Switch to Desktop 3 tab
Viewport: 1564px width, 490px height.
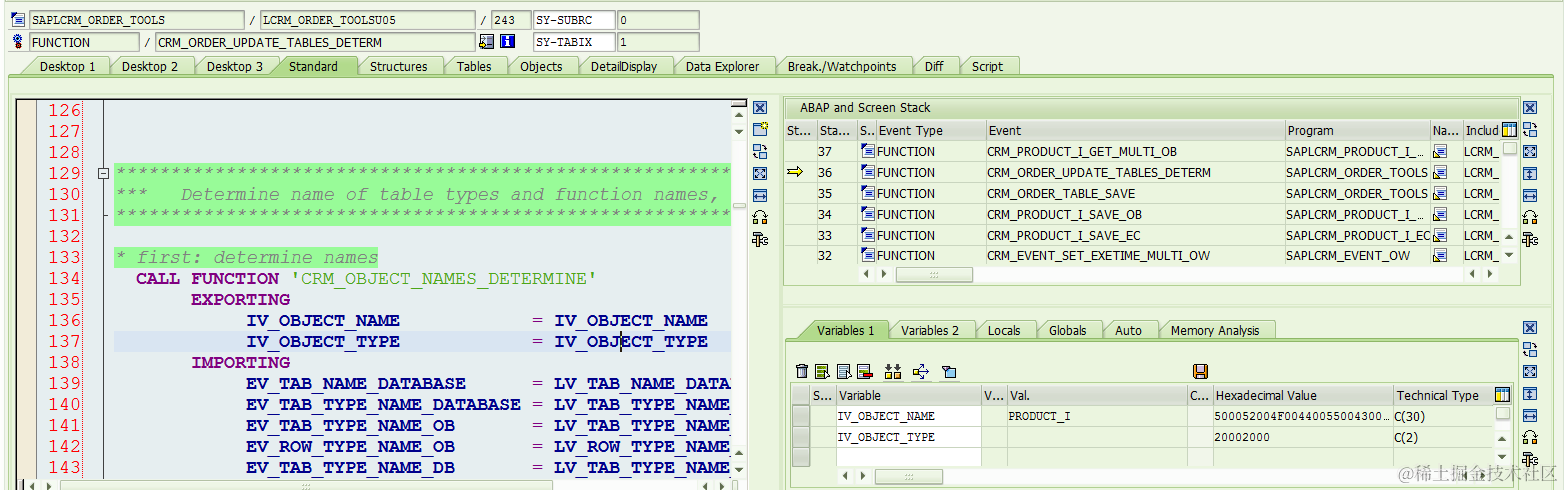click(x=235, y=66)
